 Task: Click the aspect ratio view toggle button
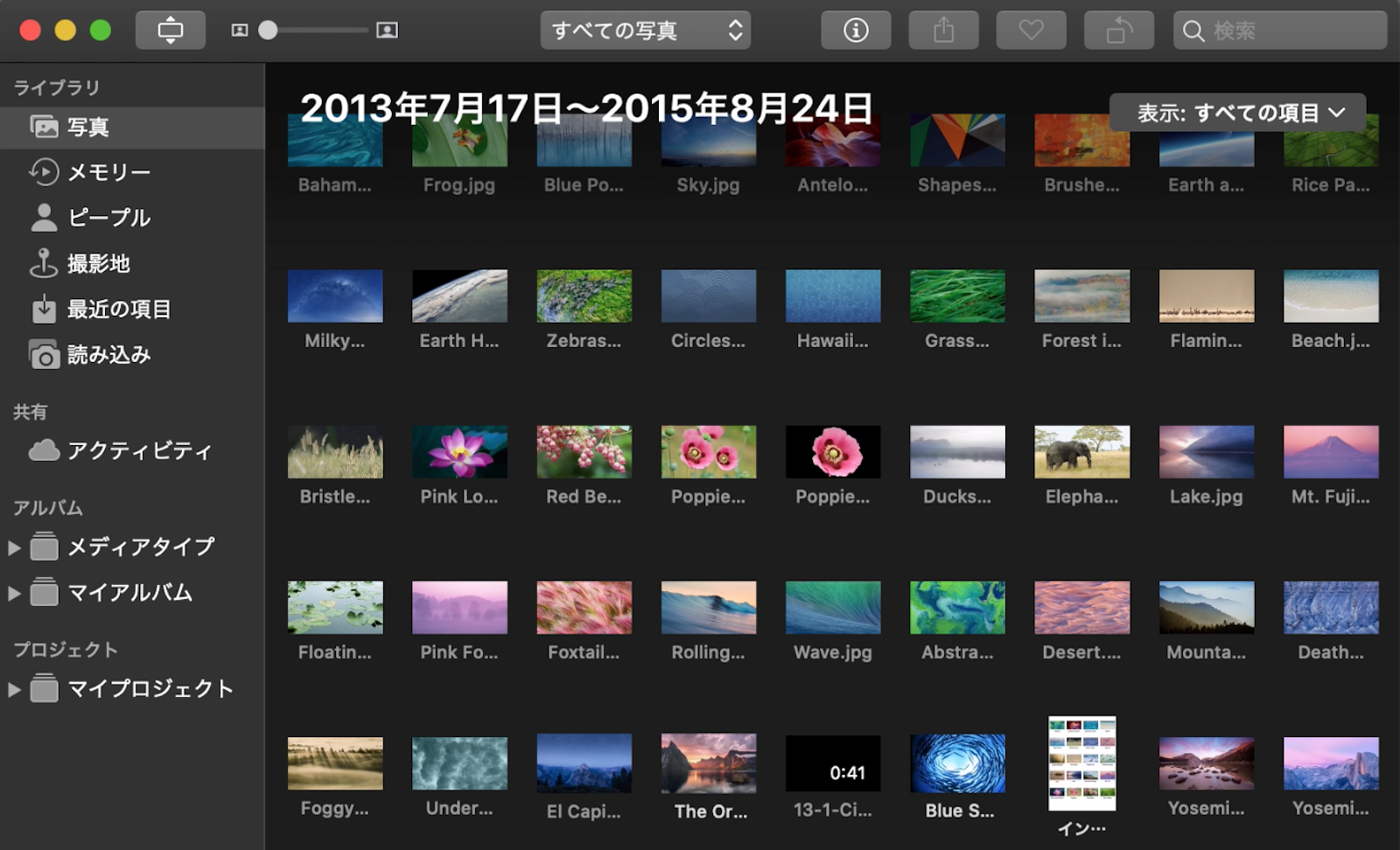(x=170, y=31)
